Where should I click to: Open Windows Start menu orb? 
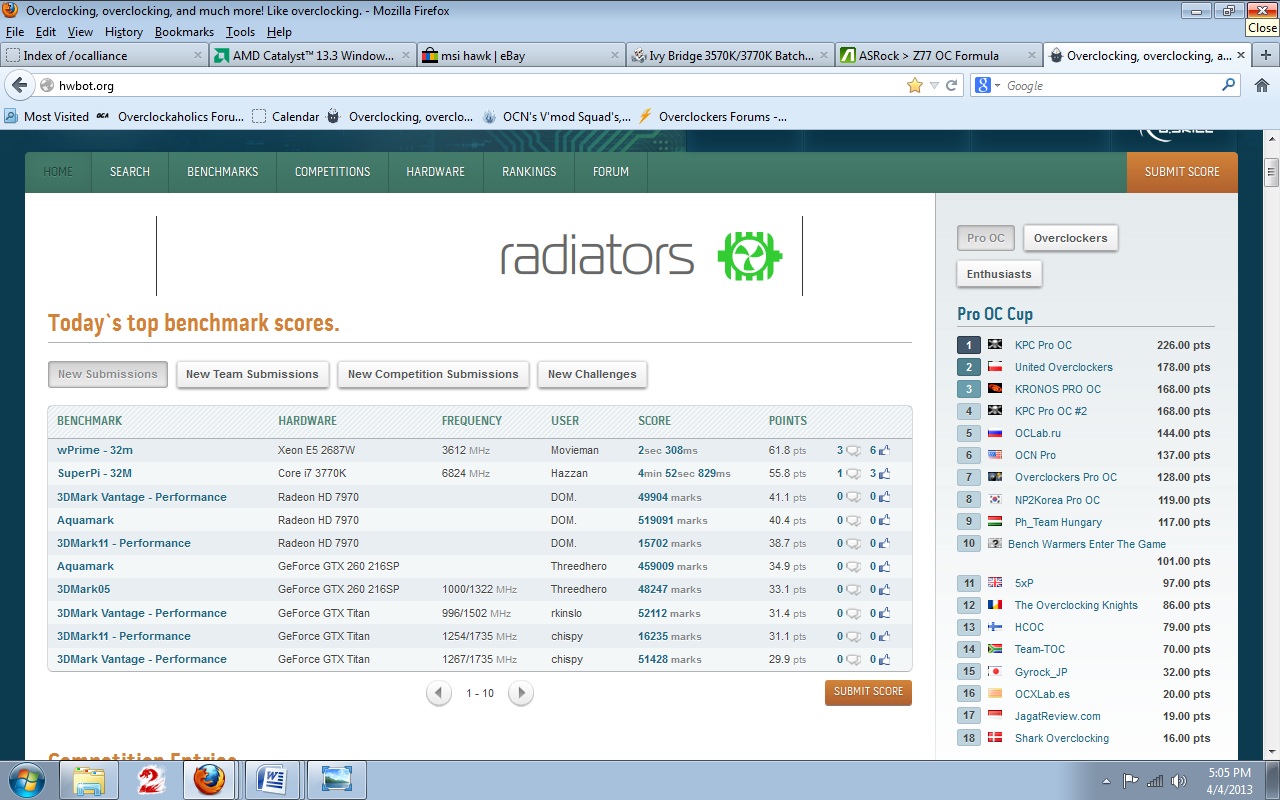coord(27,780)
